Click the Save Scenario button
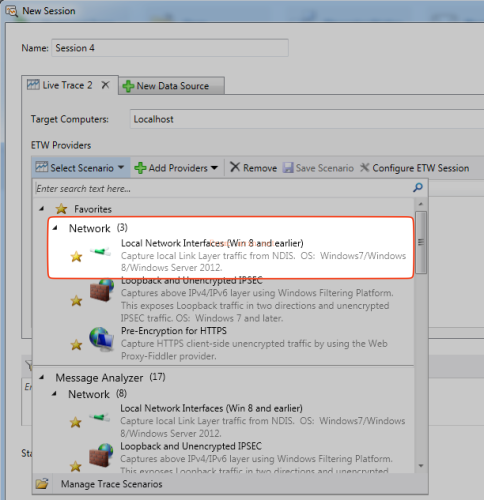This screenshot has height=500, width=484. coord(318,168)
